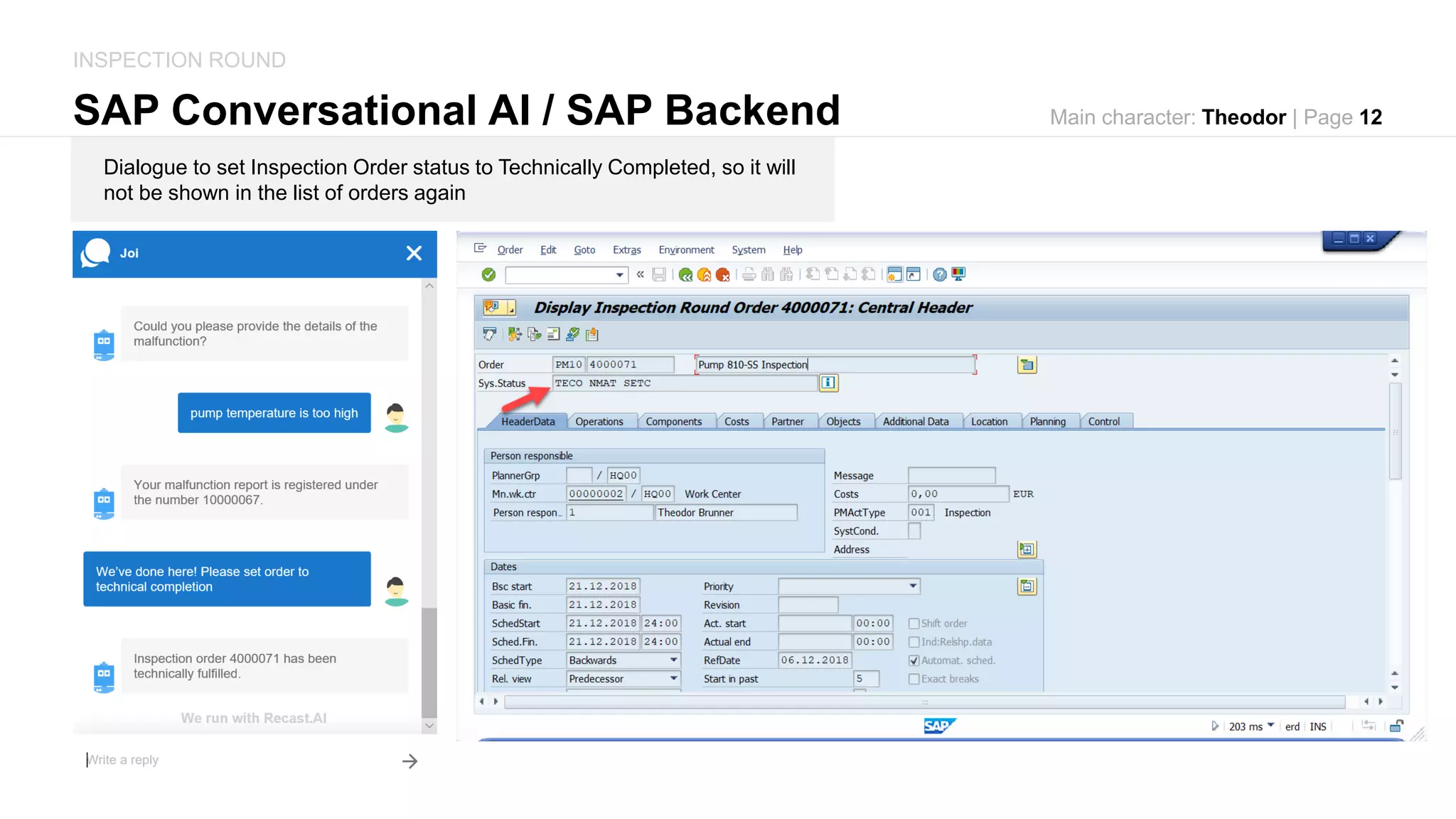This screenshot has width=1456, height=819.
Task: Open long text icon next to order description
Action: (x=1027, y=365)
